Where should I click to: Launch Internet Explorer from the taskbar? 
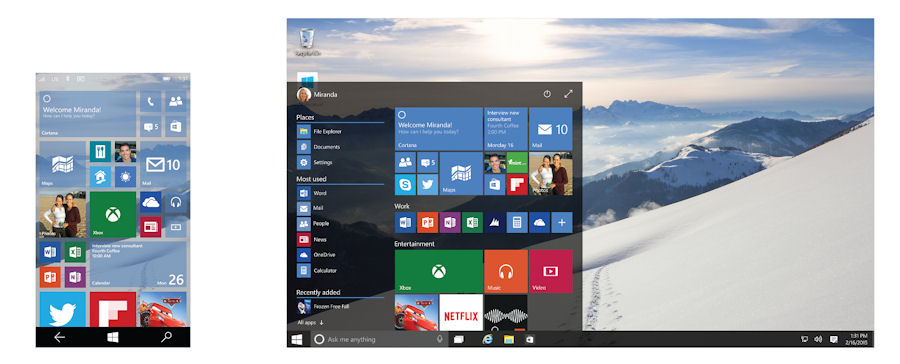(488, 339)
